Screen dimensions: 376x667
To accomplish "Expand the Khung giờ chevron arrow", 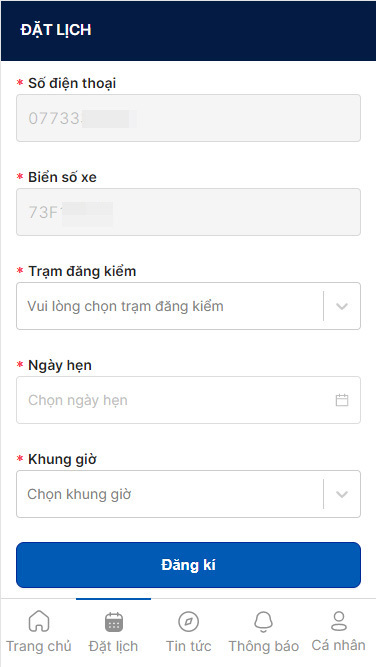I will [x=342, y=494].
